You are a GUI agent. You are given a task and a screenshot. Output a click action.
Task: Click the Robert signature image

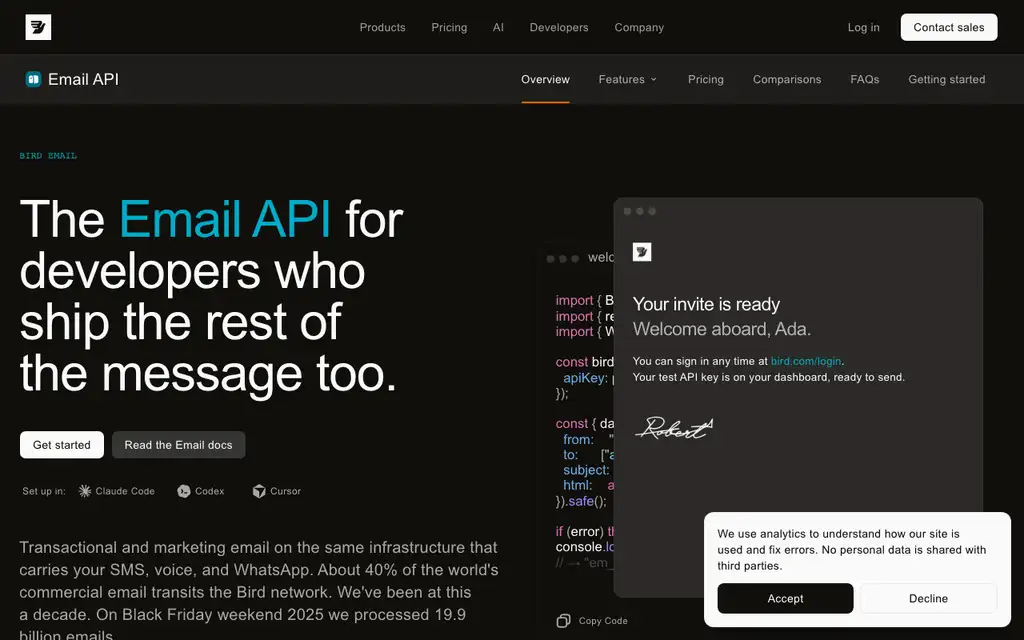click(675, 428)
